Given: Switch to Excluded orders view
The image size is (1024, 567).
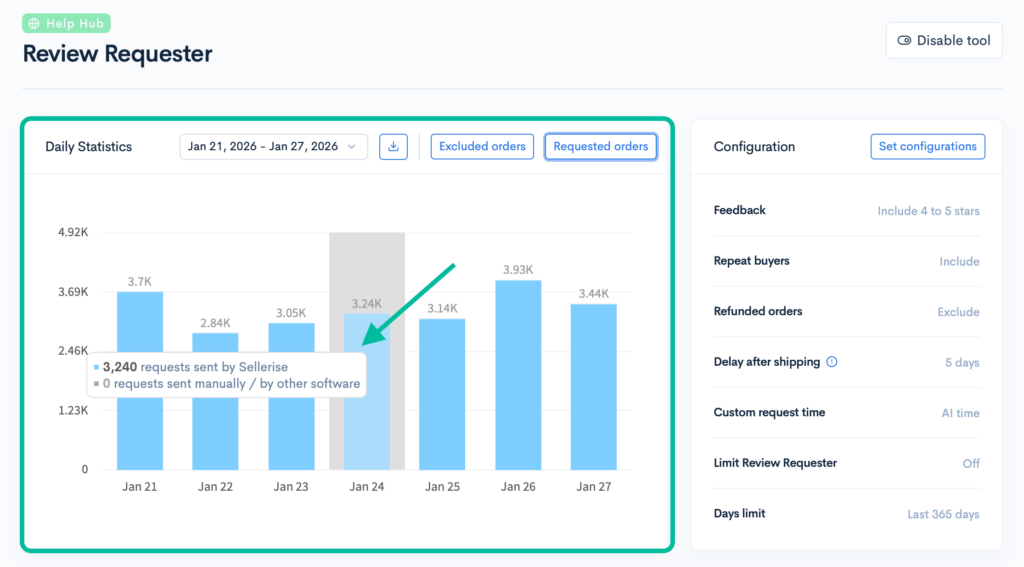Looking at the screenshot, I should (482, 147).
